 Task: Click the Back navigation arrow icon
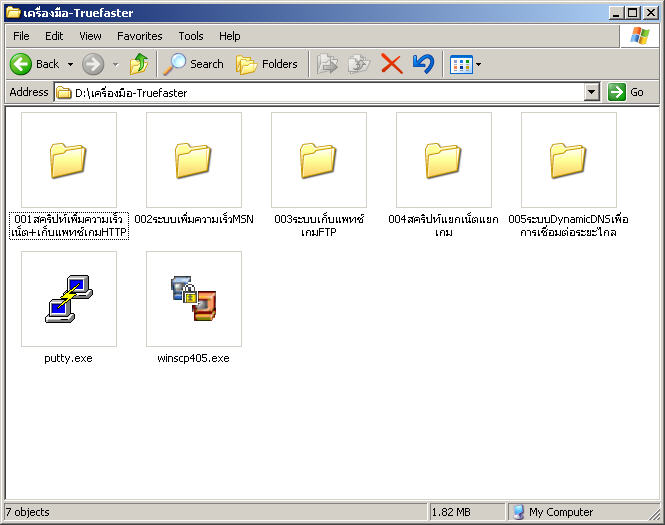point(22,64)
